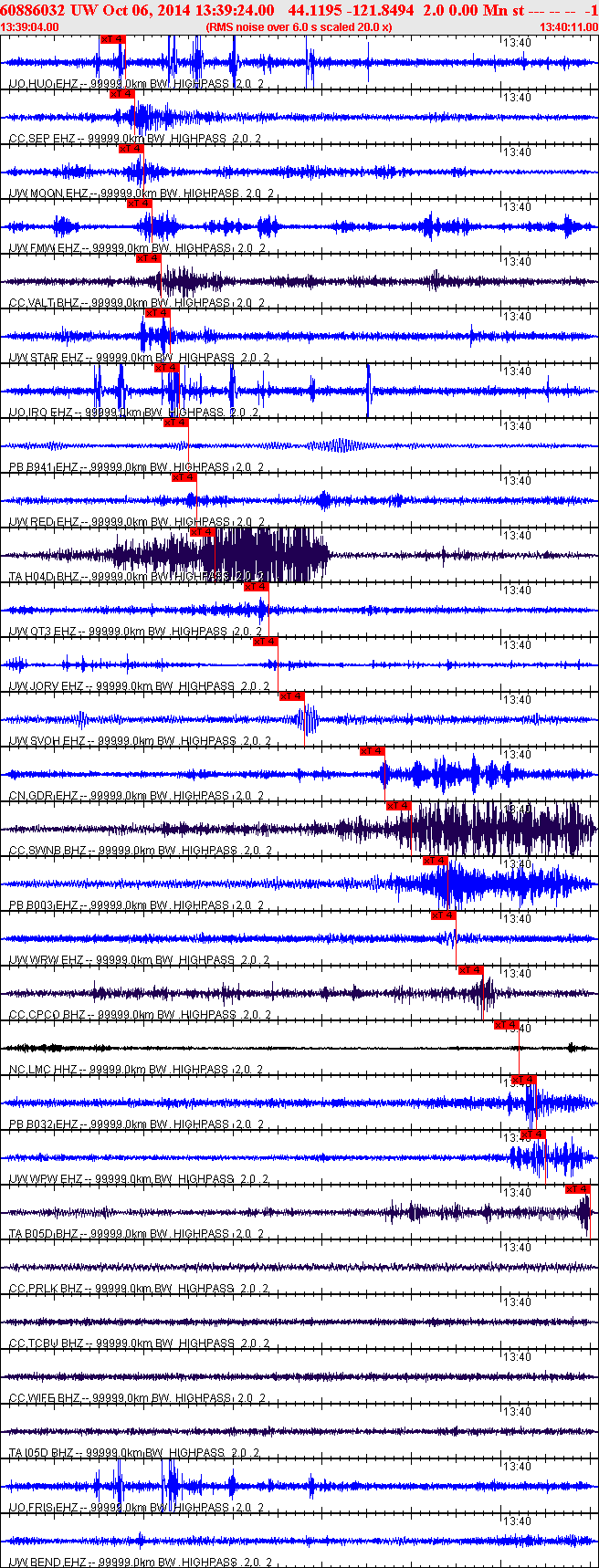Click the red pick flag on GDR trace
Viewport: 599px width, 1568px height.
coord(372,751)
